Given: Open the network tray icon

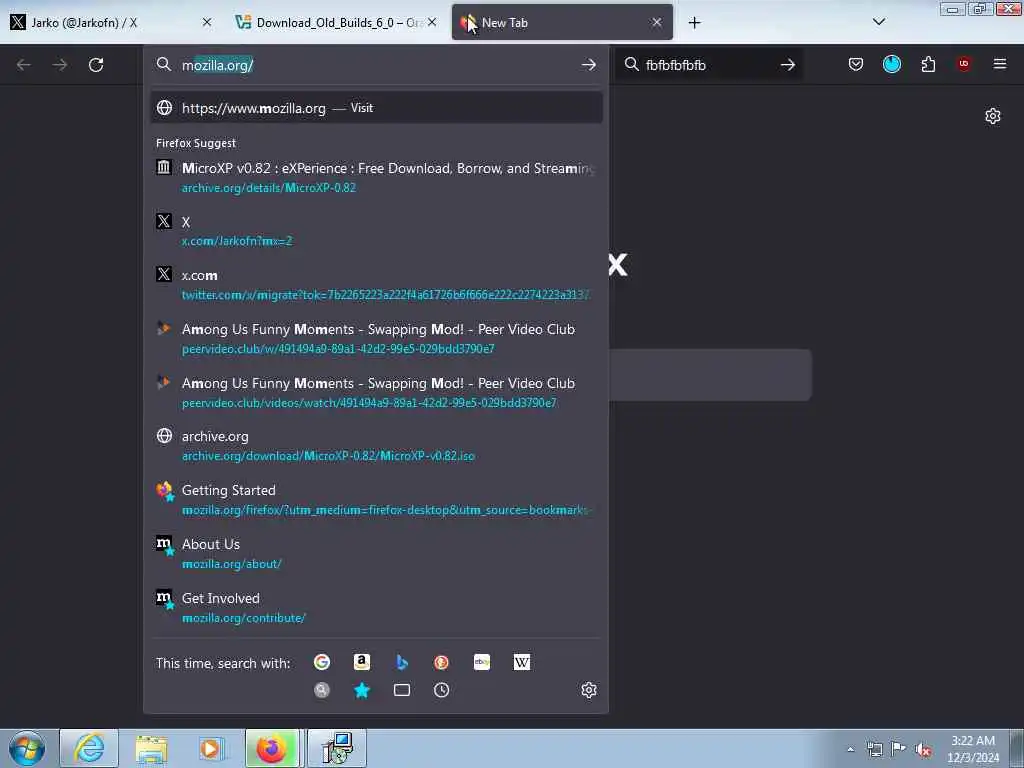Looking at the screenshot, I should [874, 749].
